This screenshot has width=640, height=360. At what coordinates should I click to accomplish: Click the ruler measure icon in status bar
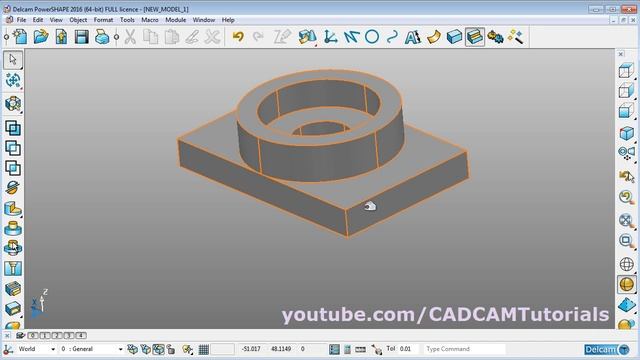(360, 349)
